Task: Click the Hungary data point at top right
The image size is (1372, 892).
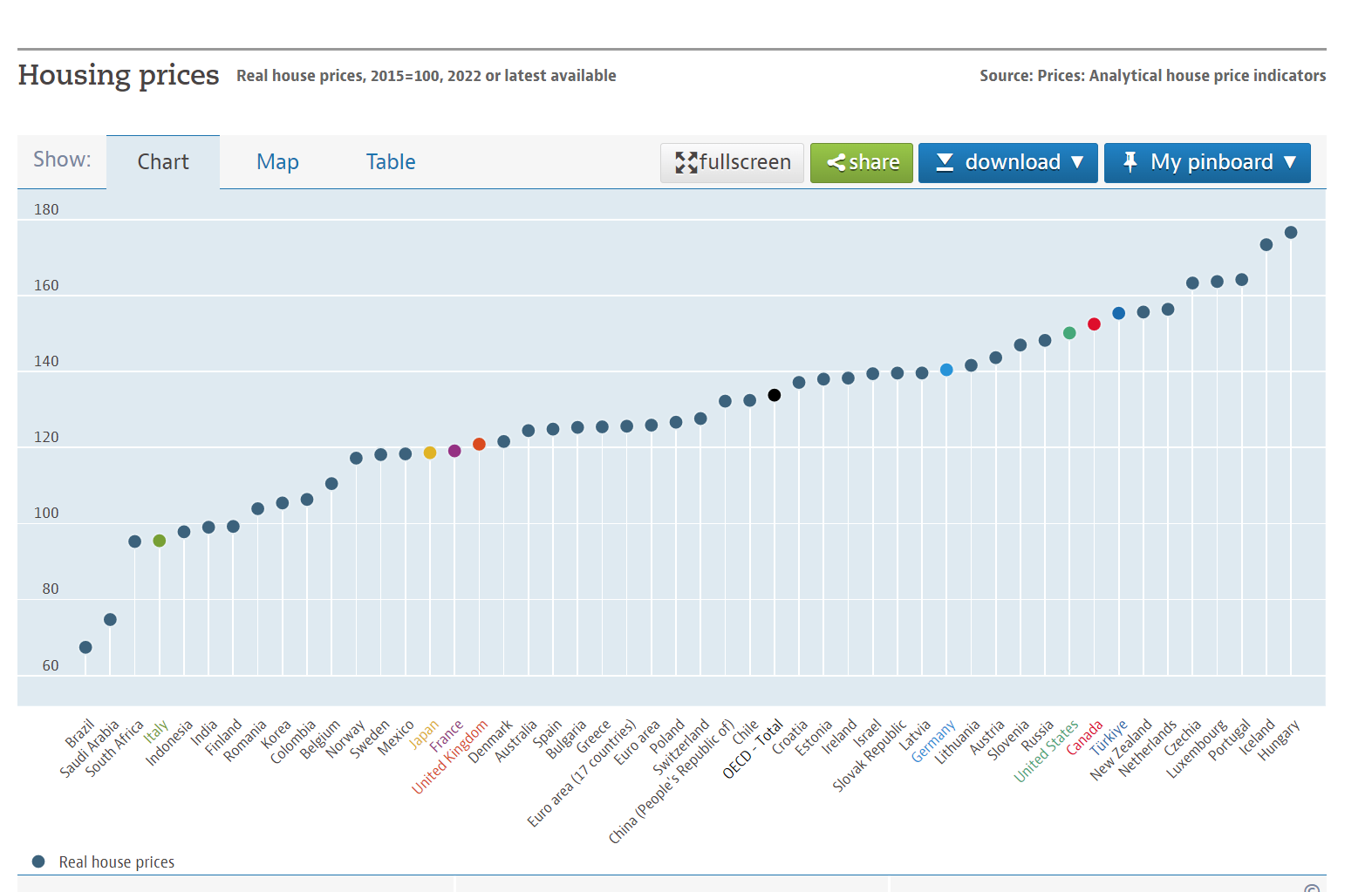Action: [1291, 233]
